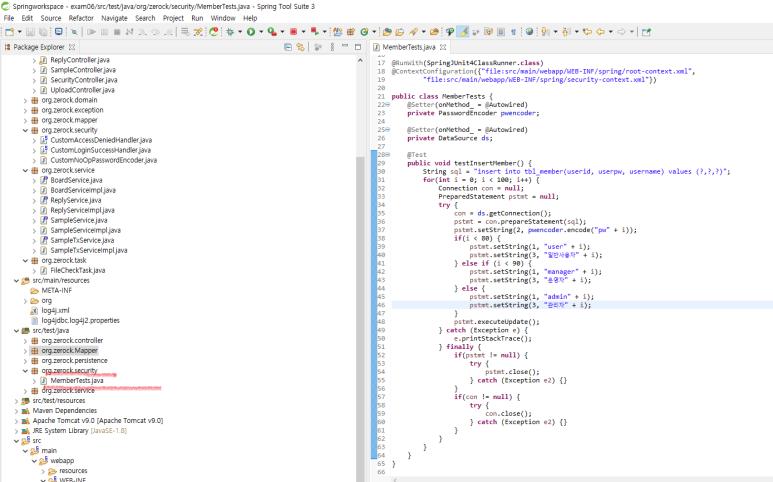Click the Open Type toolbar icon
The width and height of the screenshot is (773, 482).
click(x=387, y=32)
